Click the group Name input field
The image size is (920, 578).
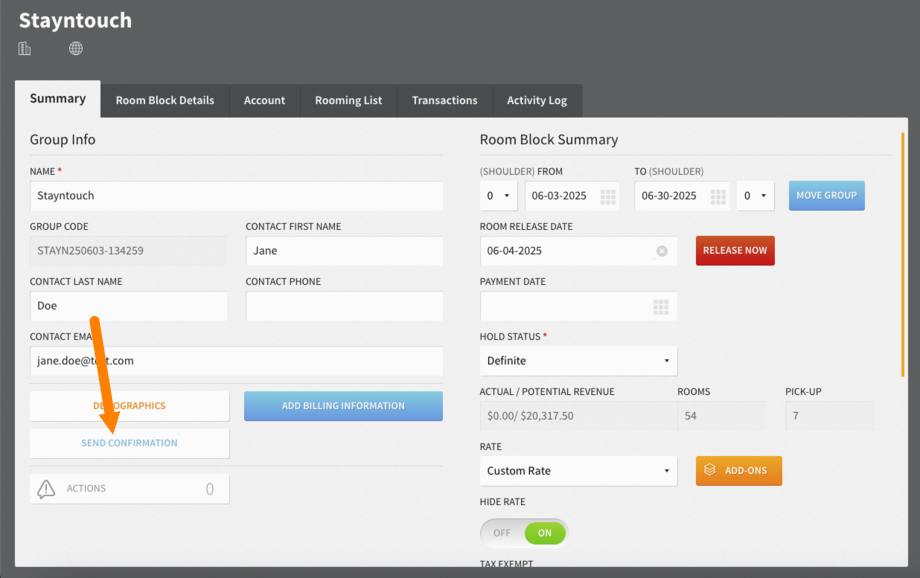pos(236,196)
